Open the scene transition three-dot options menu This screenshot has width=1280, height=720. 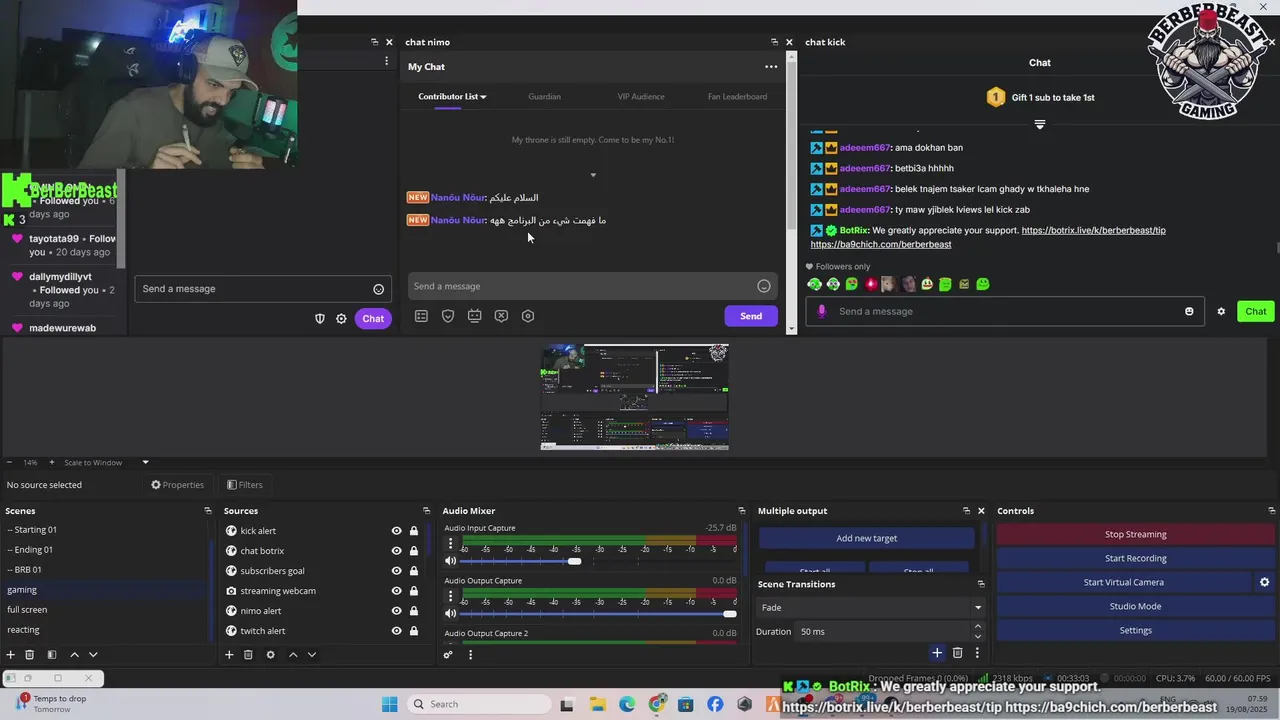pyautogui.click(x=977, y=653)
